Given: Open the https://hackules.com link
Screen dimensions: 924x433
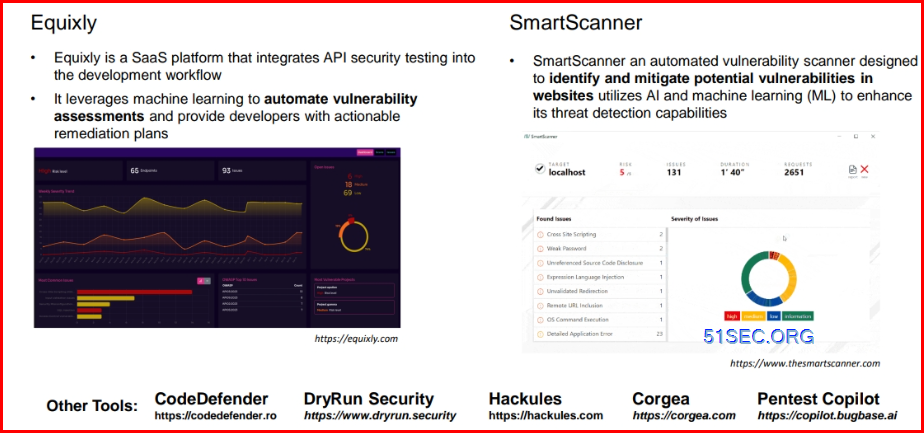Looking at the screenshot, I should click(x=546, y=415).
